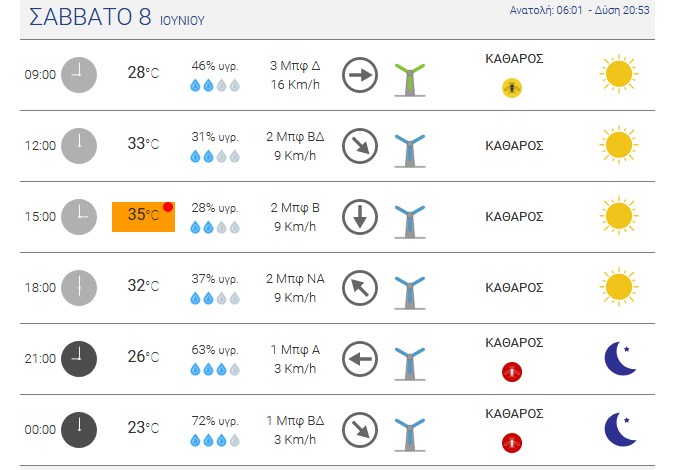Click the green wind turbine icon at 09:00
This screenshot has width=673, height=470.
pyautogui.click(x=410, y=79)
